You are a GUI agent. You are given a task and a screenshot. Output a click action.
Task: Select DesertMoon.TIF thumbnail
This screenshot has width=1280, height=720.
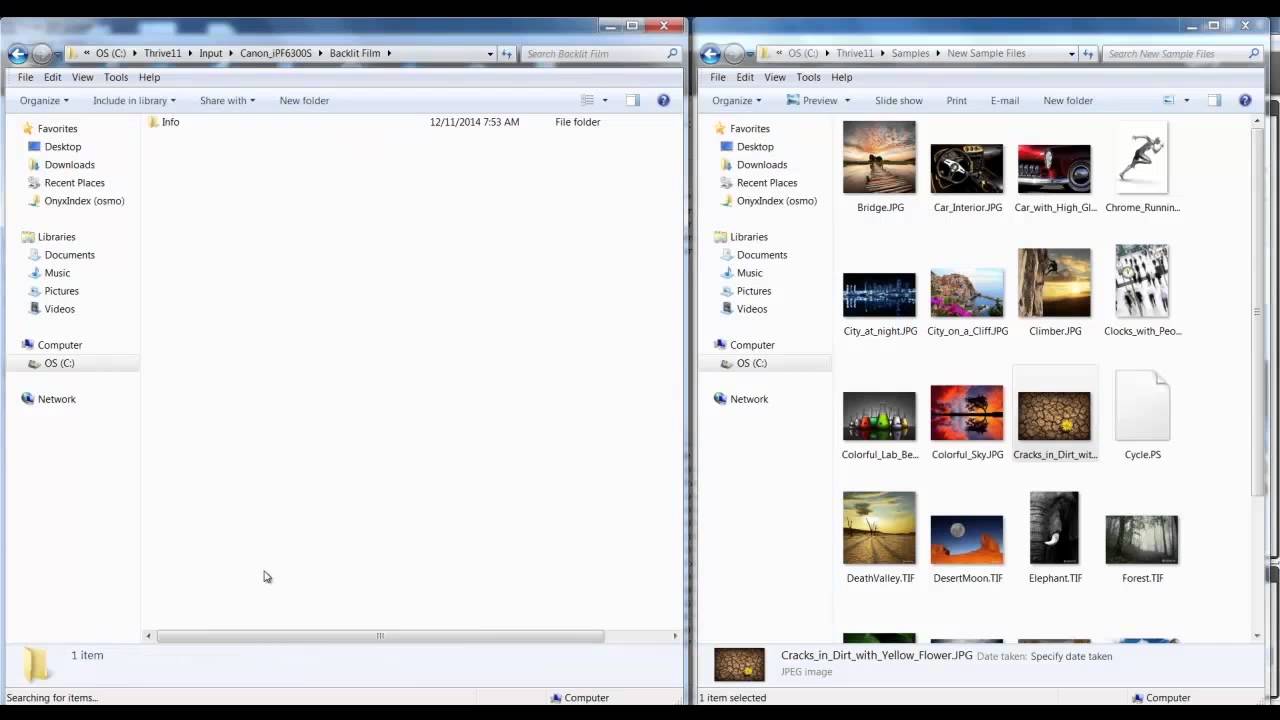[x=966, y=540]
